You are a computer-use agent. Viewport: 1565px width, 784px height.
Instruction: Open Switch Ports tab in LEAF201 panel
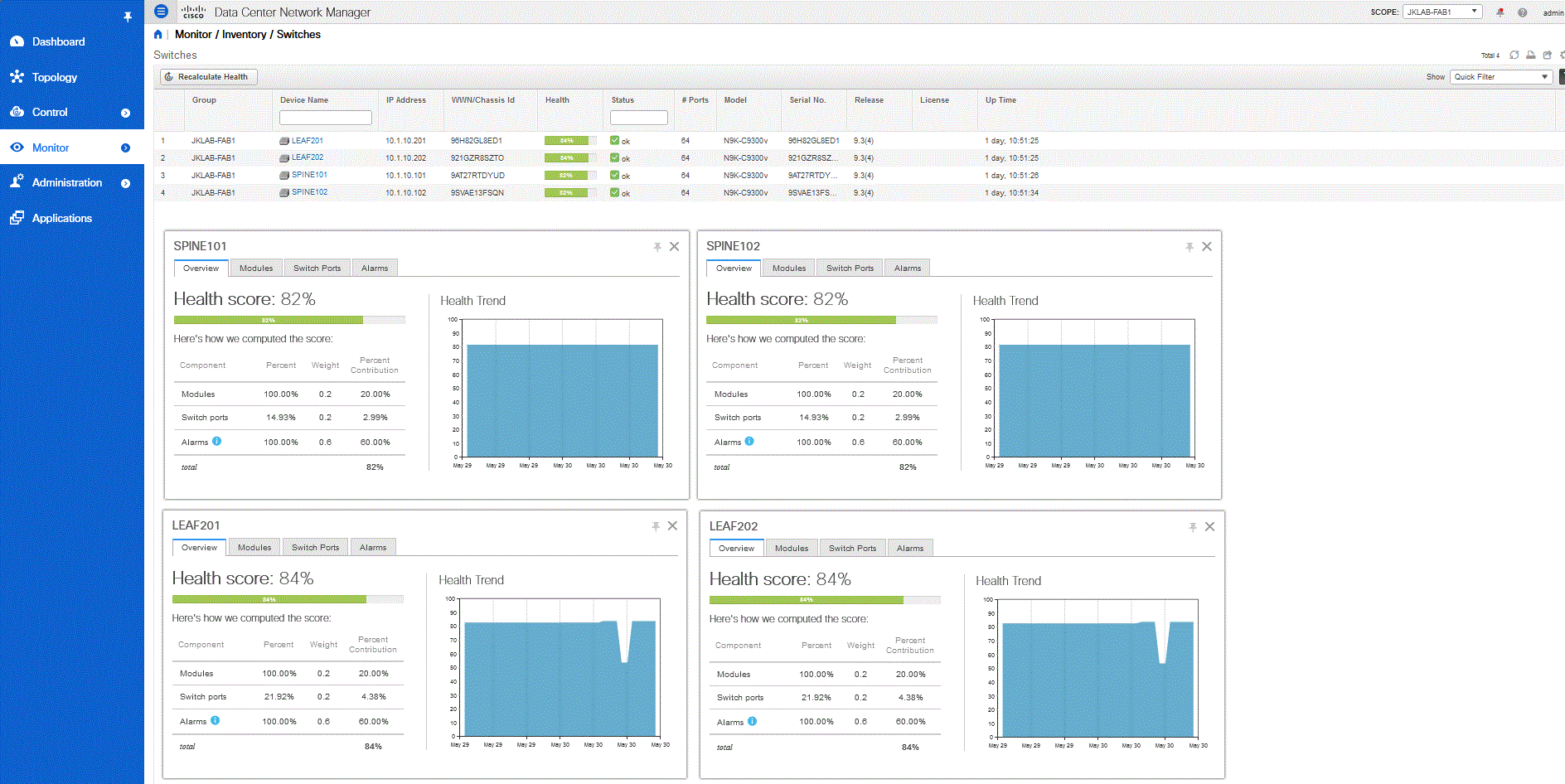(316, 548)
